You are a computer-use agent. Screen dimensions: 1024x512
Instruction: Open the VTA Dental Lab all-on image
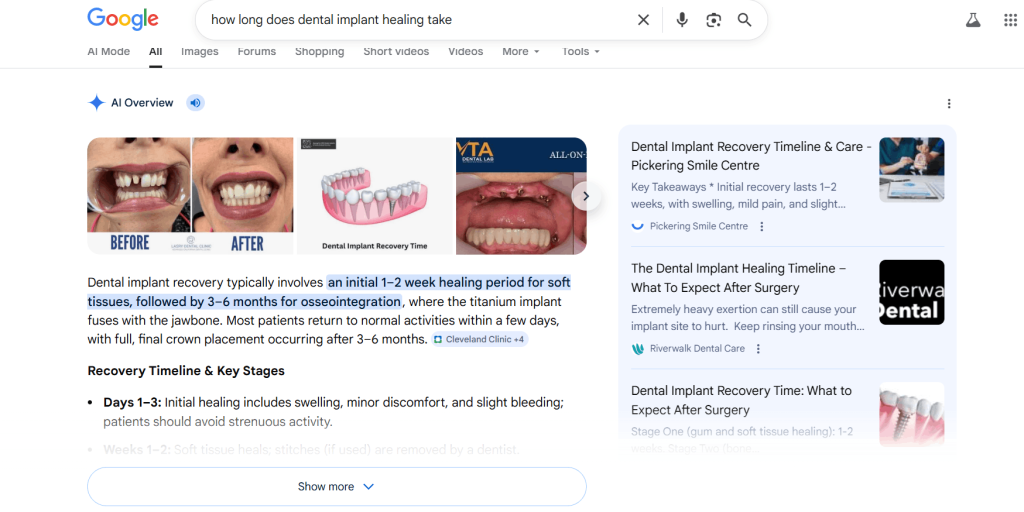[521, 195]
